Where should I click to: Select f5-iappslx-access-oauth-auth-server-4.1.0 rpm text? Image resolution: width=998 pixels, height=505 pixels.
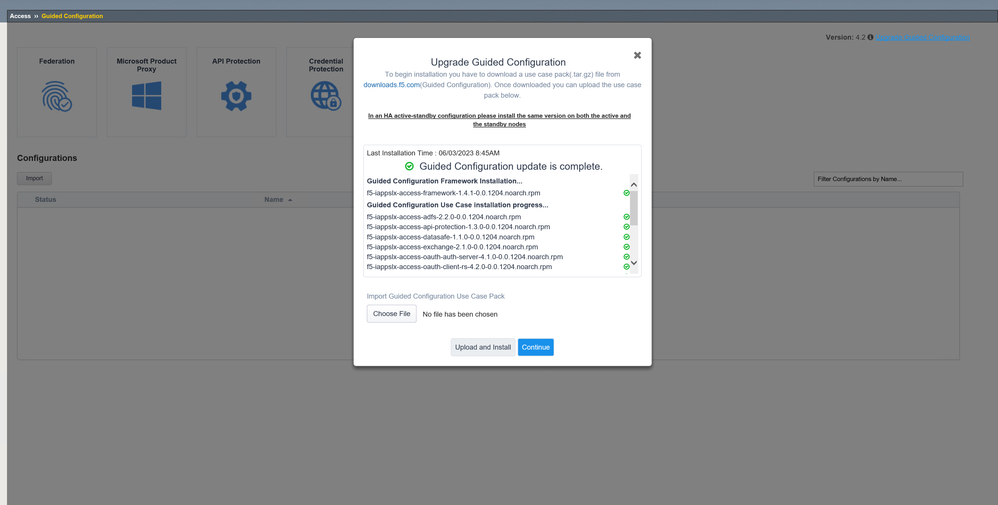coord(465,257)
